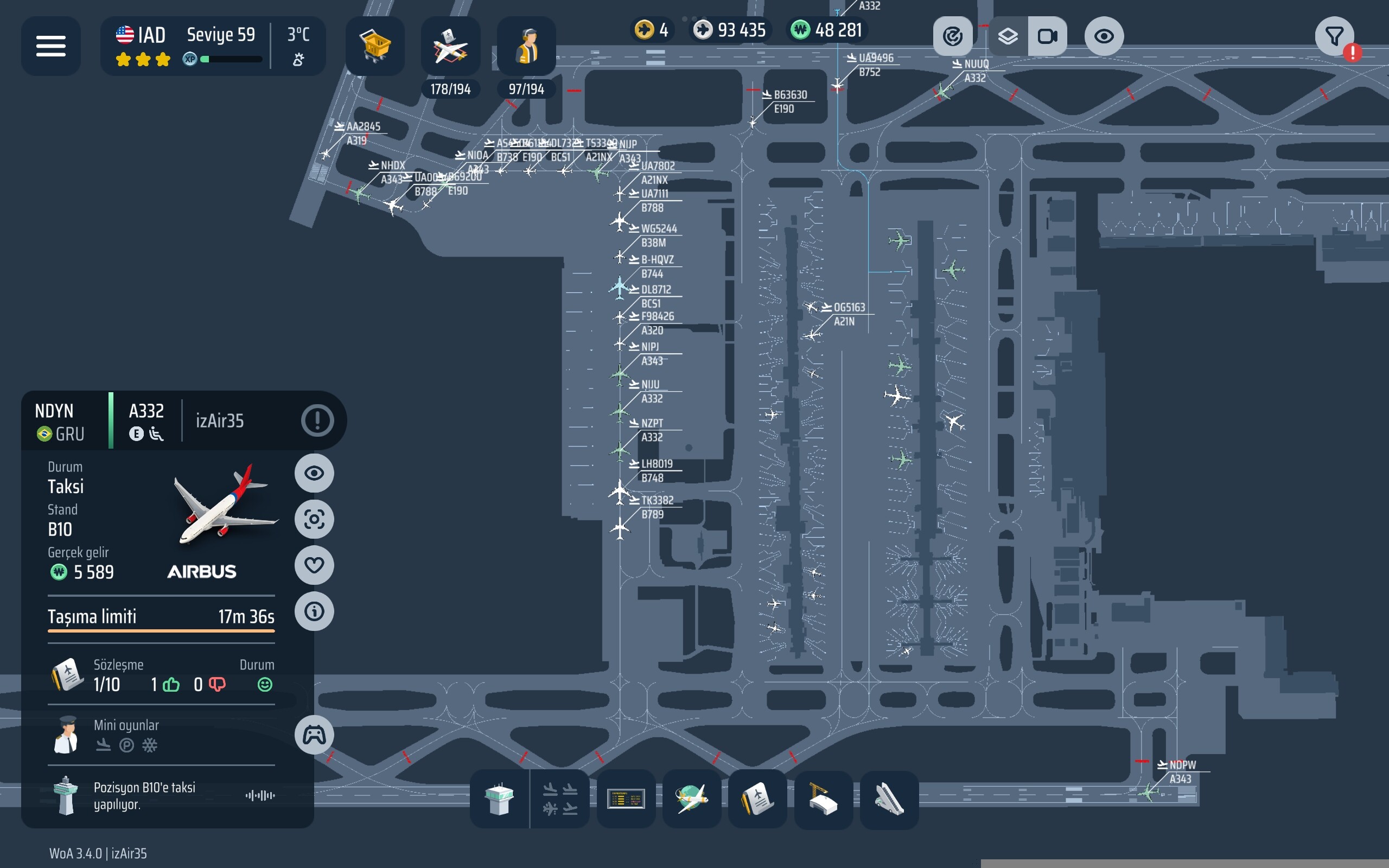Click the aircraft alert exclamation button
1389x868 pixels.
pyautogui.click(x=317, y=420)
